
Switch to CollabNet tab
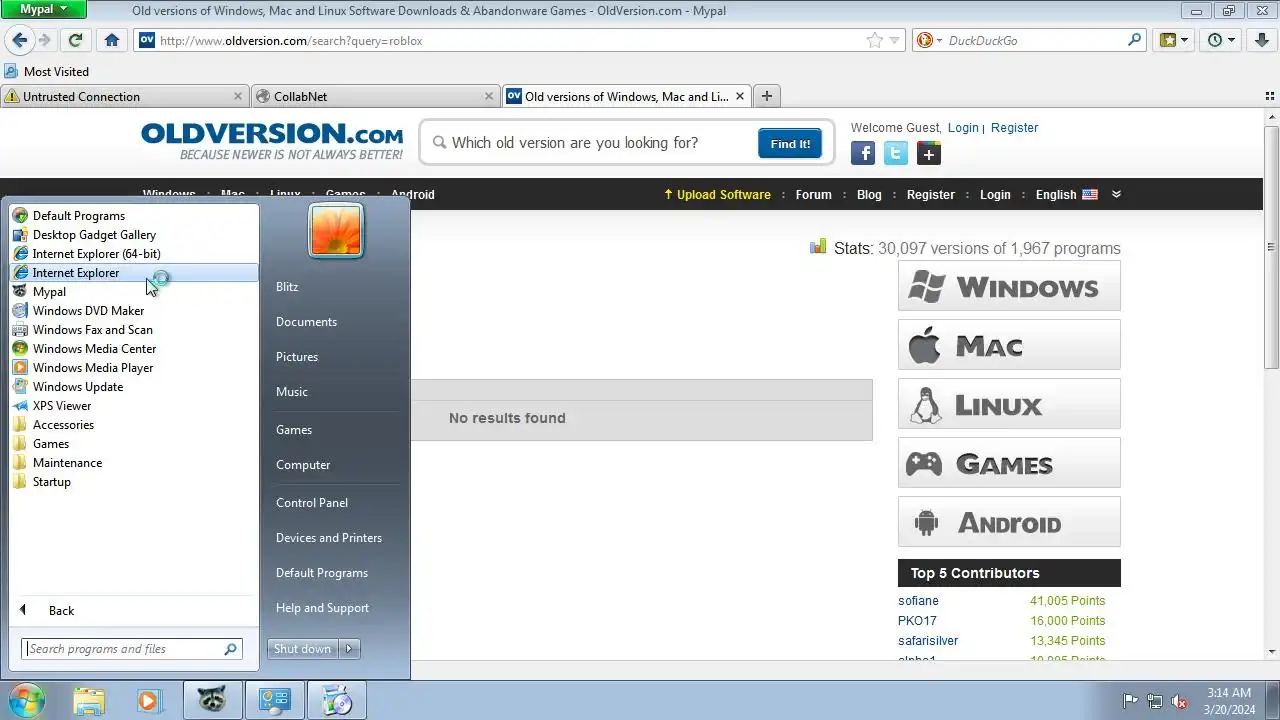pyautogui.click(x=375, y=96)
